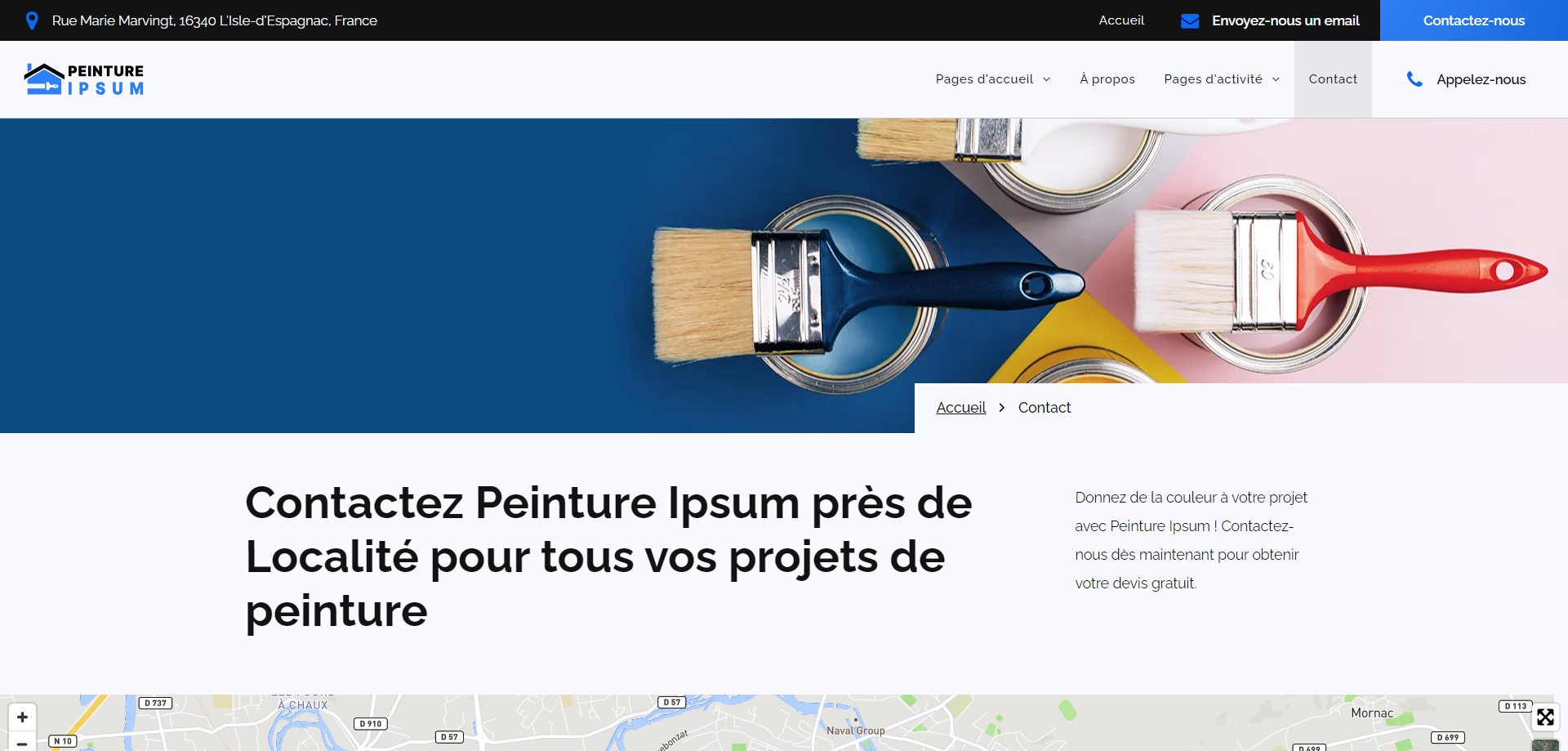1568x751 pixels.
Task: Switch map layer using the corner thumbnail
Action: pyautogui.click(x=1545, y=744)
